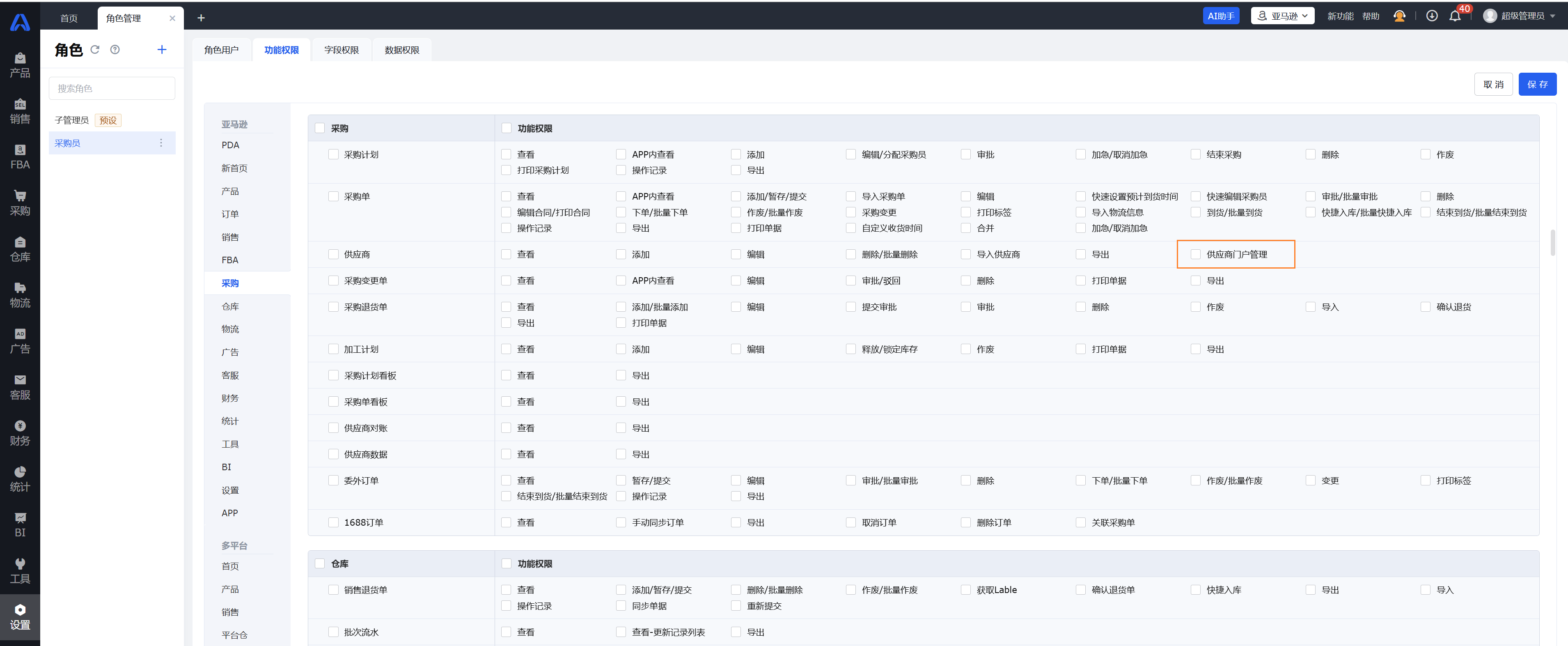Open the 广告 sidebar module

[x=19, y=341]
